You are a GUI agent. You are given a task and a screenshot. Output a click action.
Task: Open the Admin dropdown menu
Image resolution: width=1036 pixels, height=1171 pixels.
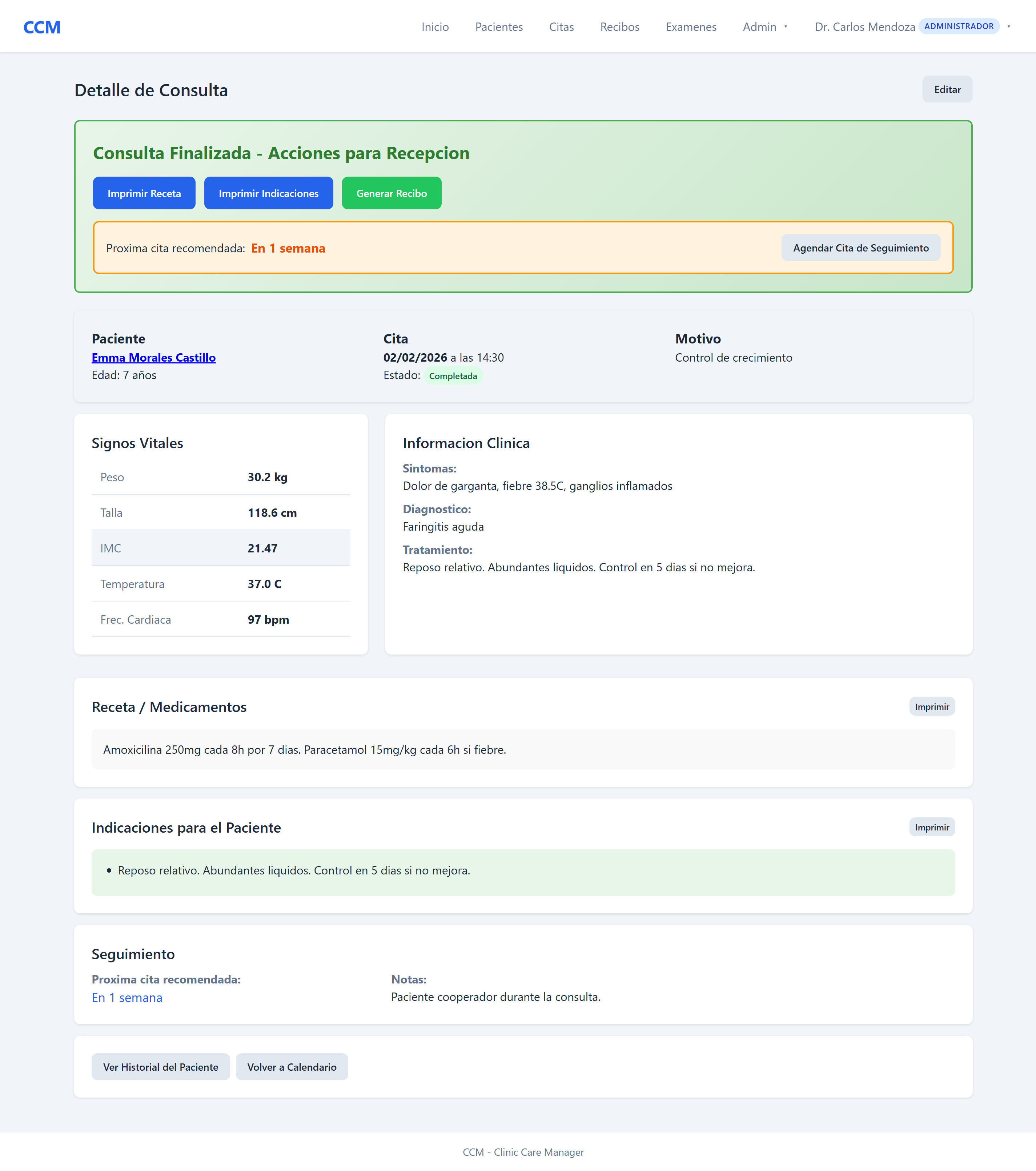click(764, 27)
